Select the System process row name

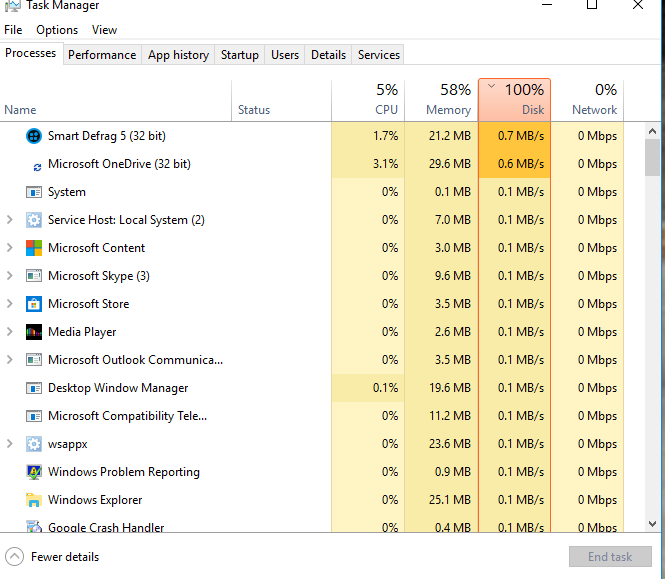point(67,192)
